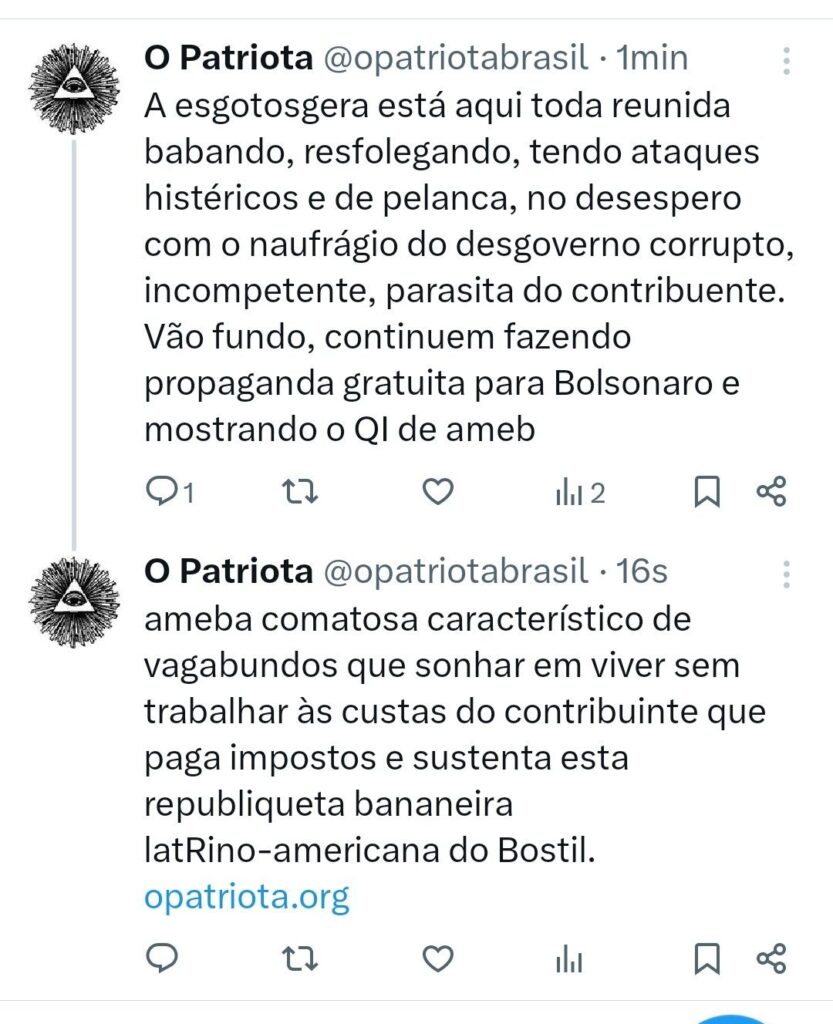Retweet the second tweet about ameba comatosa
833x1024 pixels.
(300, 959)
